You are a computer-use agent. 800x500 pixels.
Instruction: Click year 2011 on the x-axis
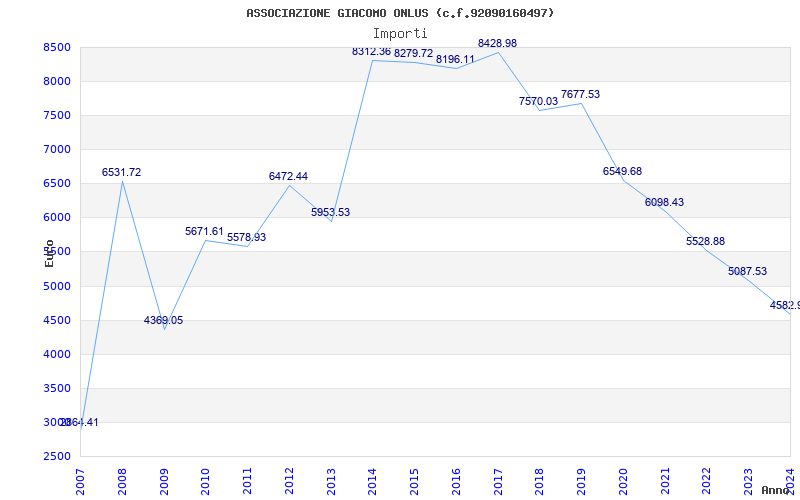click(x=247, y=482)
